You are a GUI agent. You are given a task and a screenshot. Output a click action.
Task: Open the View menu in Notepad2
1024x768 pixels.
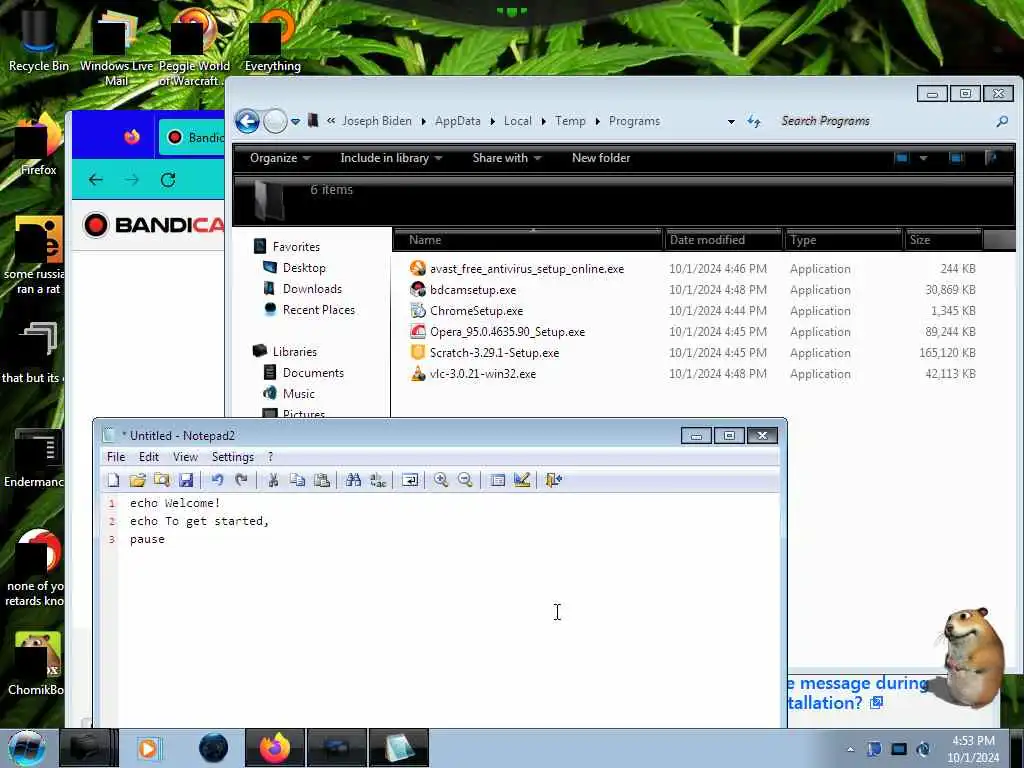(x=185, y=456)
